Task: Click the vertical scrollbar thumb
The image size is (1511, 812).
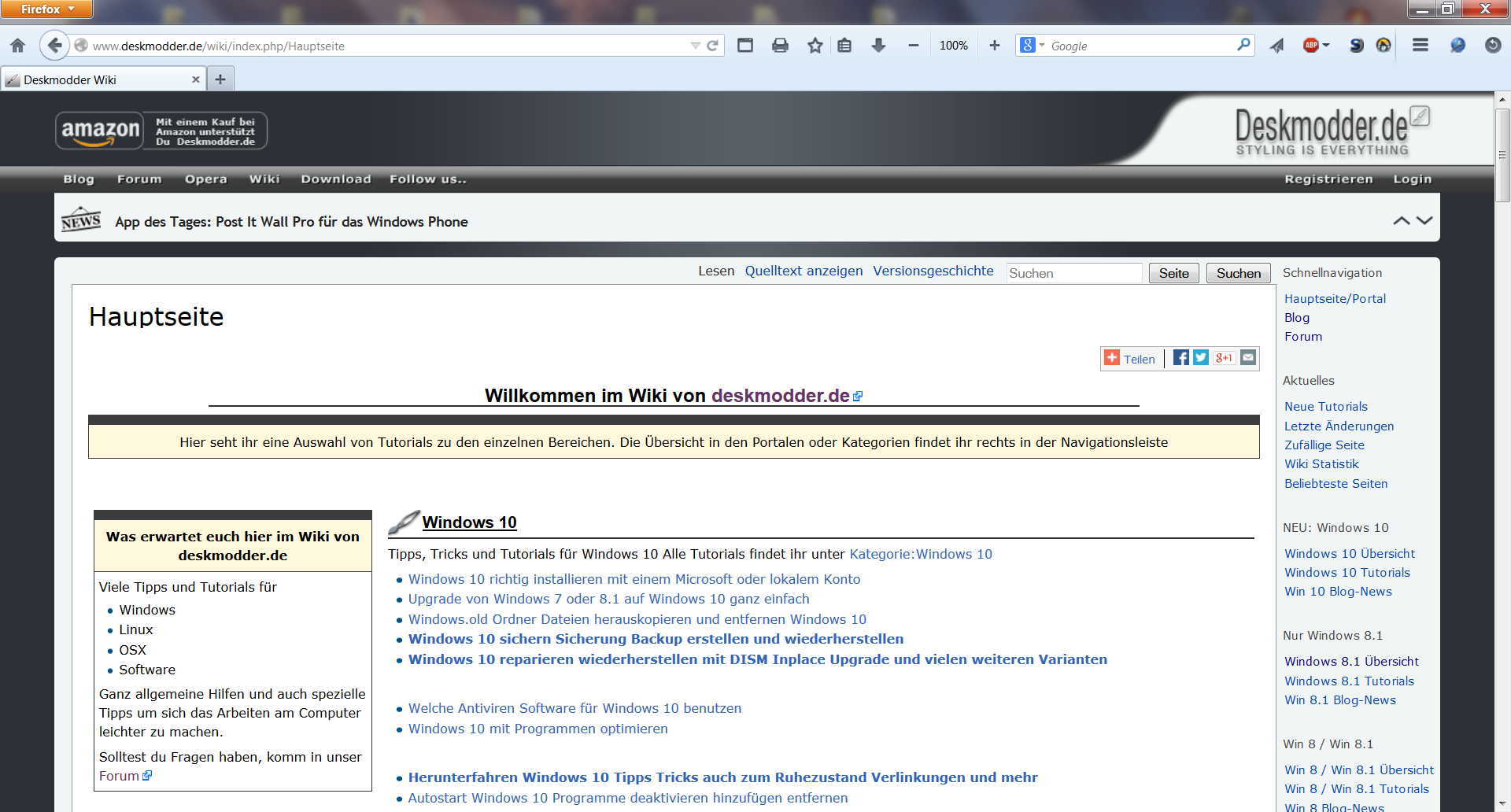Action: pos(1502,155)
